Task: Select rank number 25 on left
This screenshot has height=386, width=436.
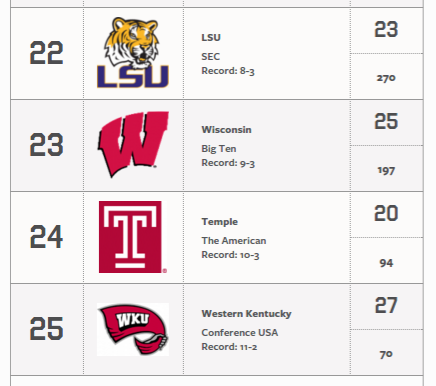Action: point(46,329)
